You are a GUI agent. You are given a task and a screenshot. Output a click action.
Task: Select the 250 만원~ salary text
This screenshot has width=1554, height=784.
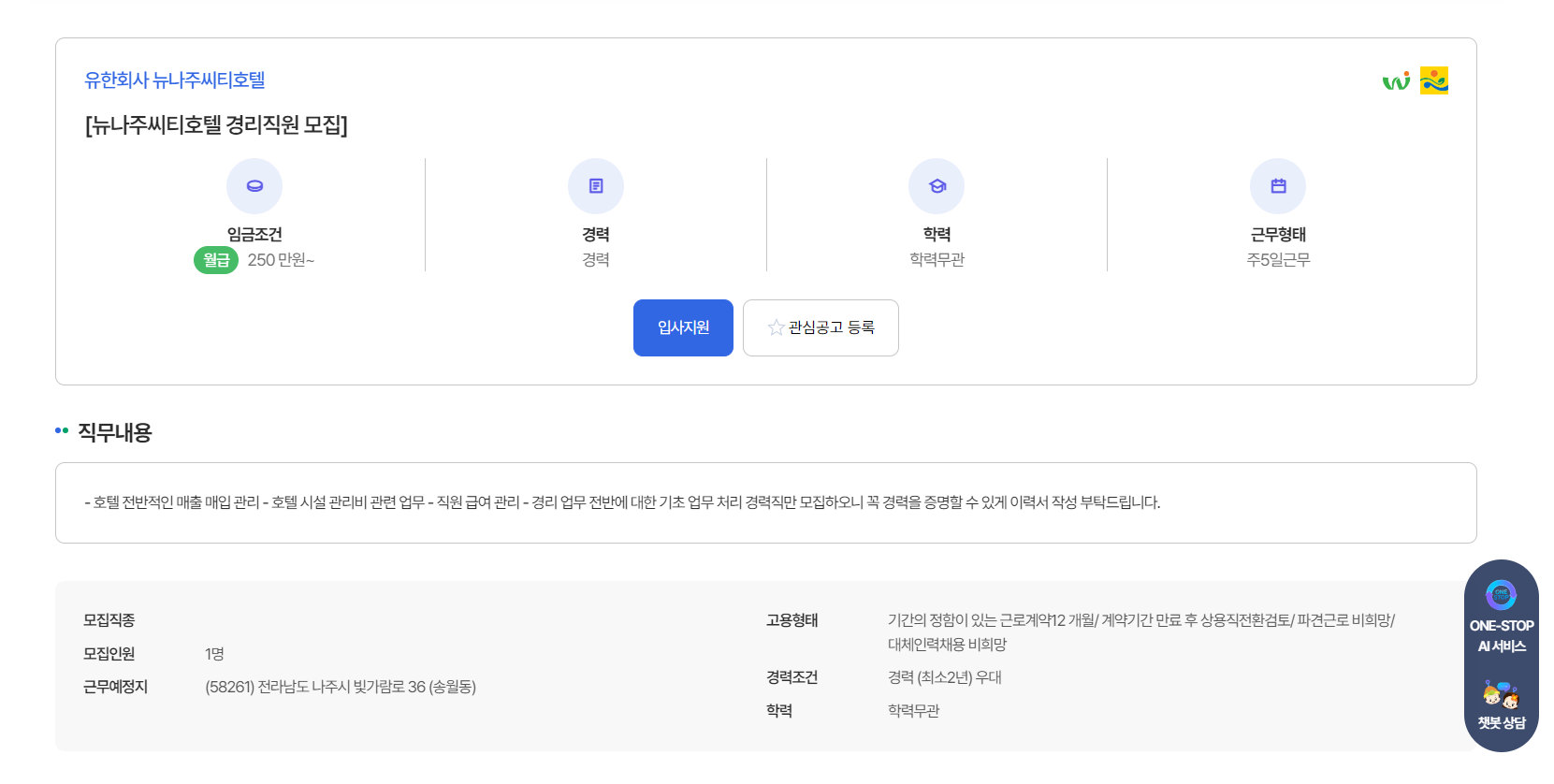pyautogui.click(x=281, y=260)
